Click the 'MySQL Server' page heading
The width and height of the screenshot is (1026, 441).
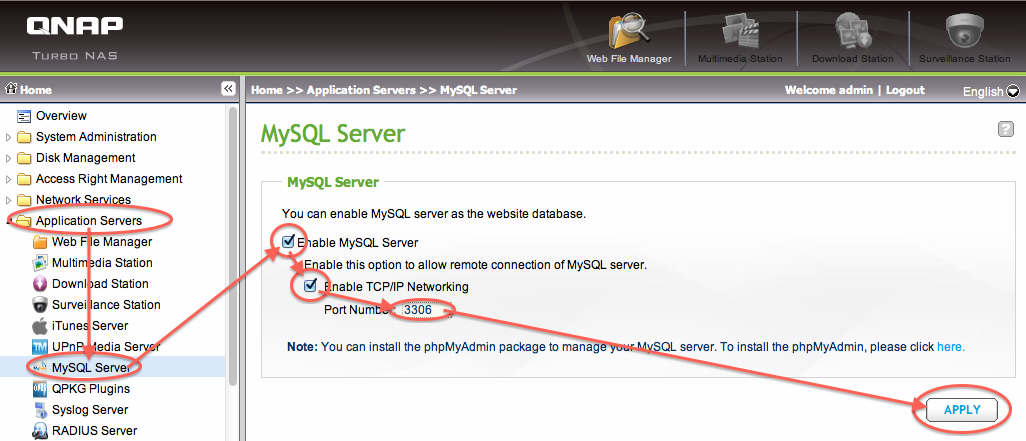[333, 134]
